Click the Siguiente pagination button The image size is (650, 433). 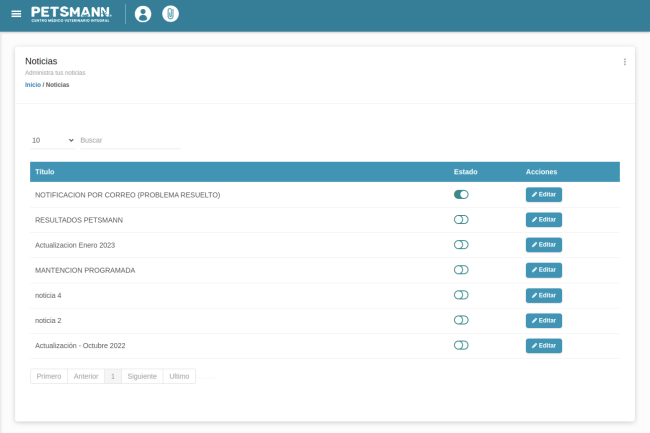tap(142, 376)
